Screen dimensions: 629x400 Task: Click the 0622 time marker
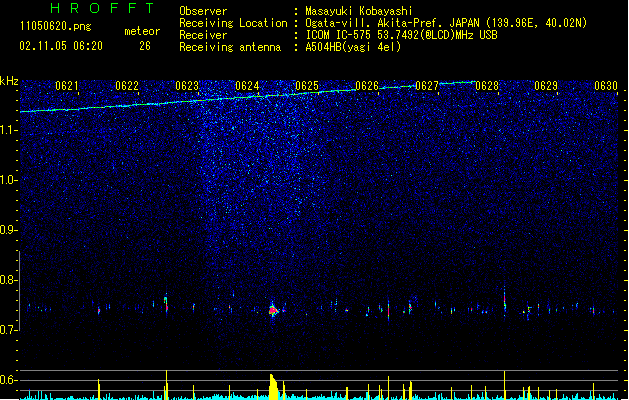(x=127, y=86)
